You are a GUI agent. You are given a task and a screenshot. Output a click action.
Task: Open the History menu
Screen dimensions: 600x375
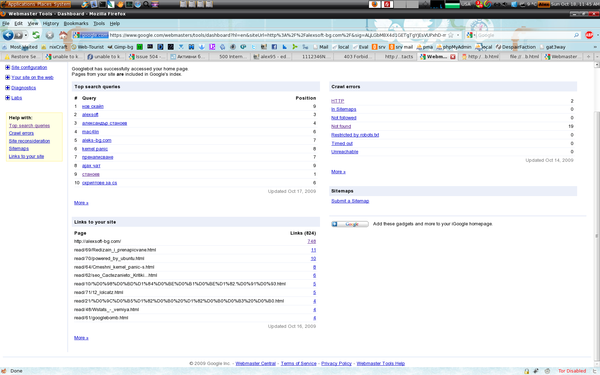[51, 23]
